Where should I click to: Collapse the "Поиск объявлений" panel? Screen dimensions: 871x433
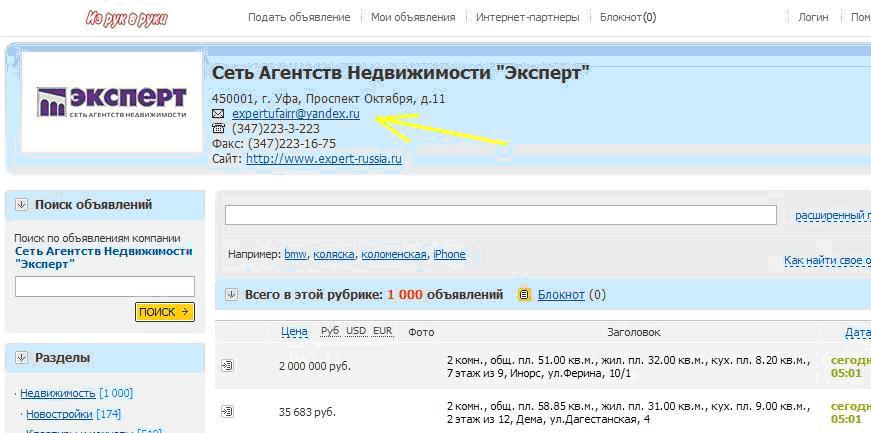click(21, 205)
